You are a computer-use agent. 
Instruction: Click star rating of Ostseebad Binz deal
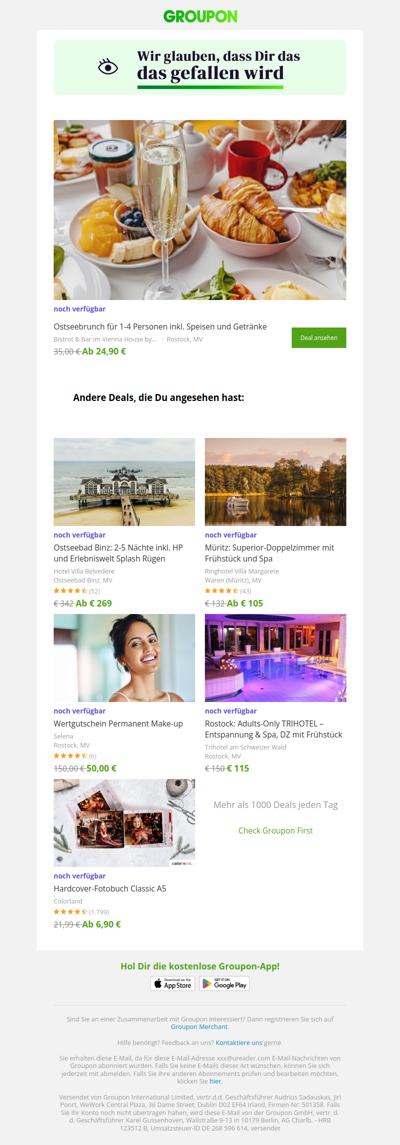71,591
